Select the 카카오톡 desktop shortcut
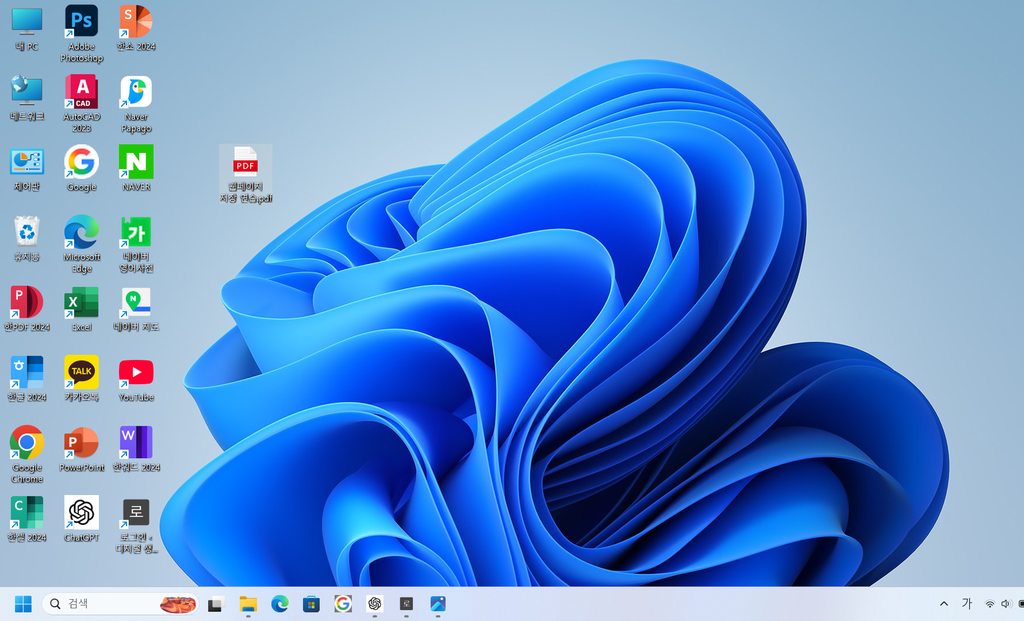 pyautogui.click(x=82, y=379)
